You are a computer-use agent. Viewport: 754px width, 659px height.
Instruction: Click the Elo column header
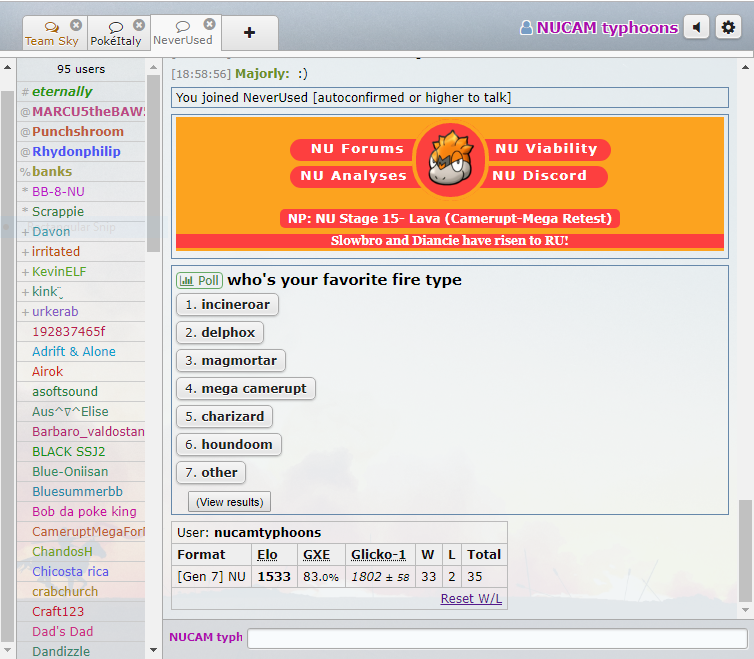[267, 555]
